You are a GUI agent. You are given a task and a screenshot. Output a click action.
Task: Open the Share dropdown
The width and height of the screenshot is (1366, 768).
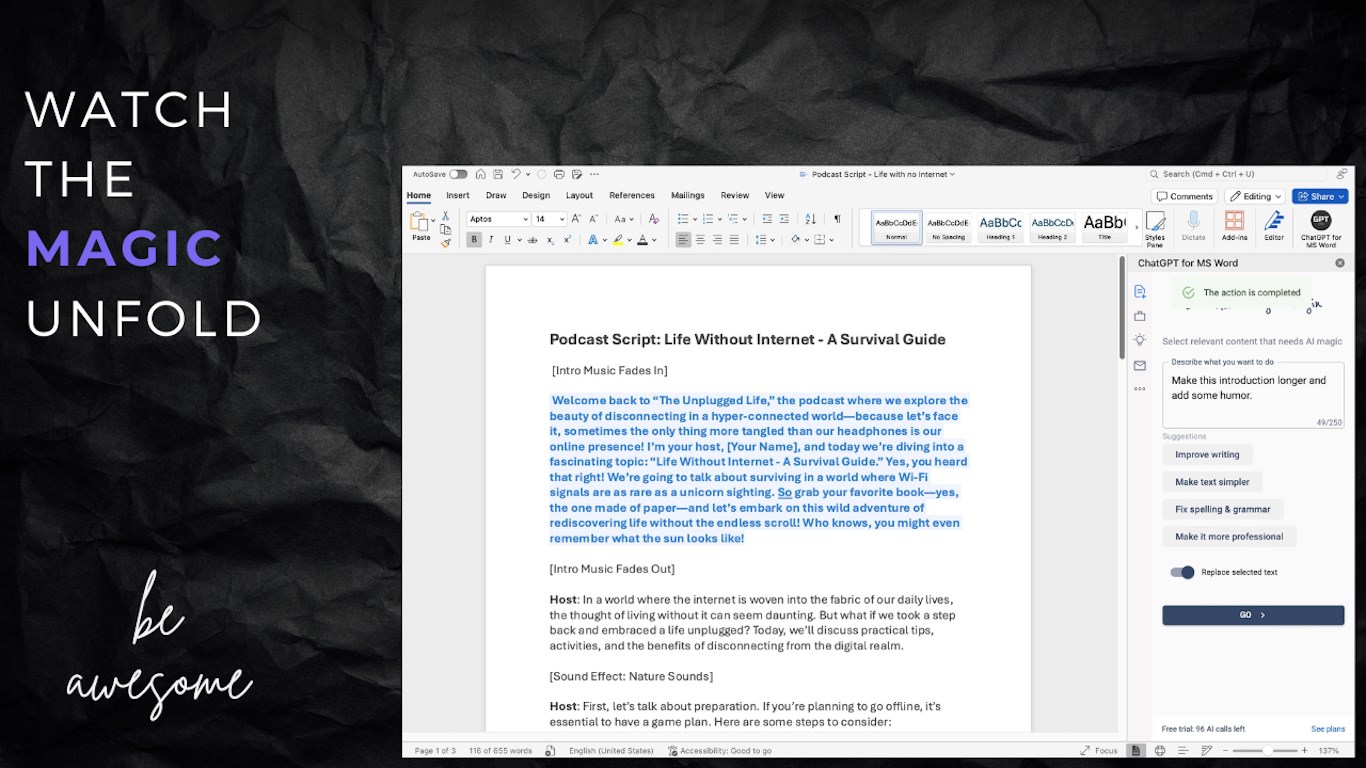coord(1320,196)
